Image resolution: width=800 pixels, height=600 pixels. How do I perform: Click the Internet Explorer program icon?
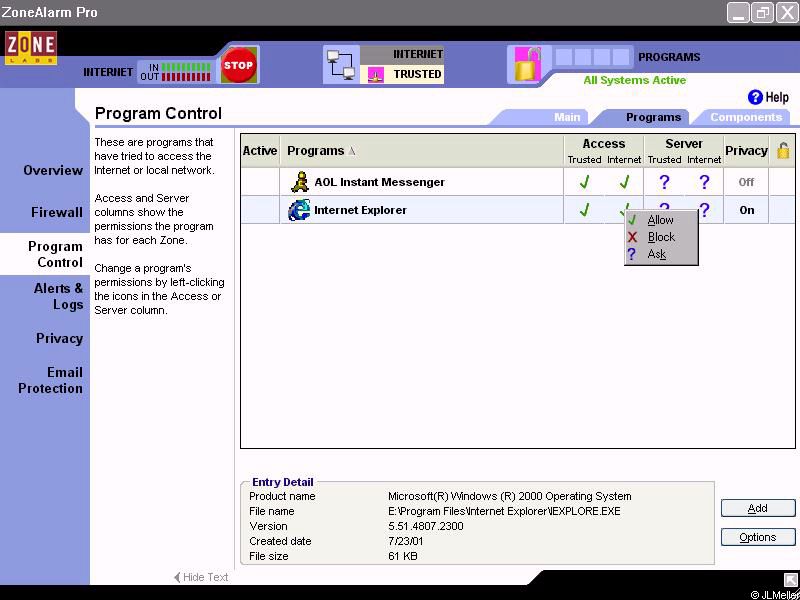pyautogui.click(x=298, y=210)
